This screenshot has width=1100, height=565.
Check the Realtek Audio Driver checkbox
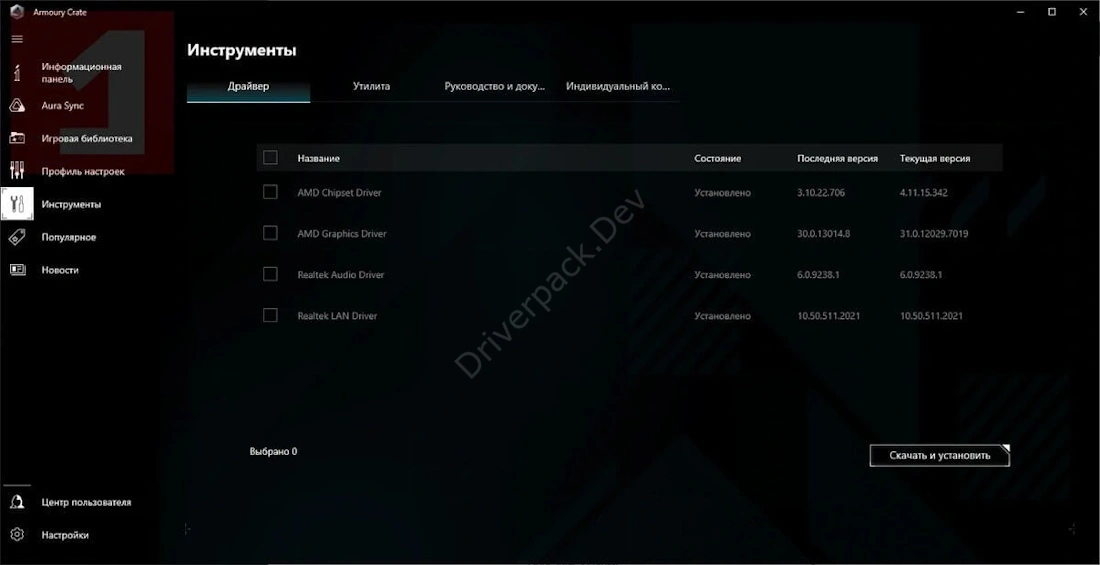click(270, 274)
